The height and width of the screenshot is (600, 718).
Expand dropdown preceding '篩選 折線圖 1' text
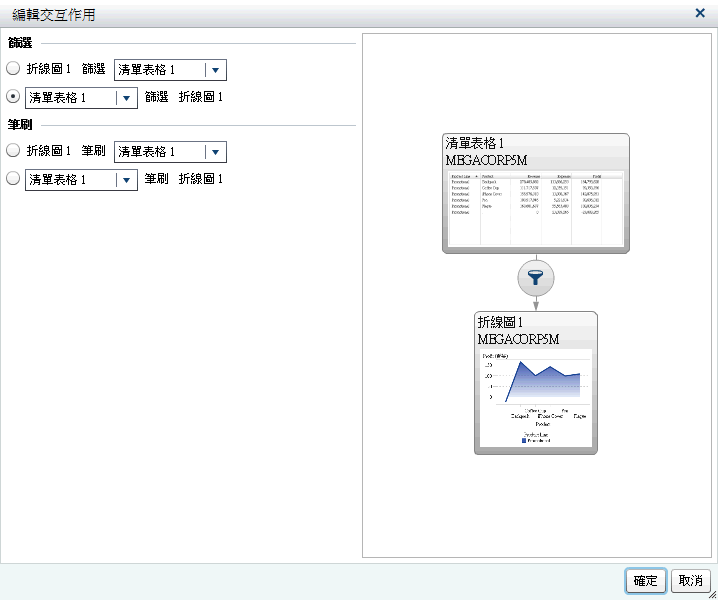point(126,98)
